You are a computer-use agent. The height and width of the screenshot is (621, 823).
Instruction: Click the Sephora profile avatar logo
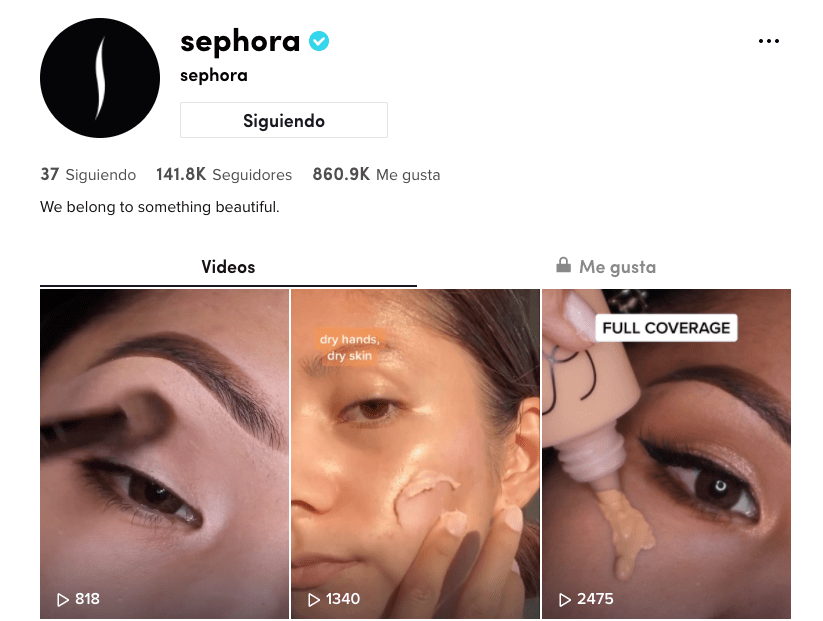(x=100, y=78)
